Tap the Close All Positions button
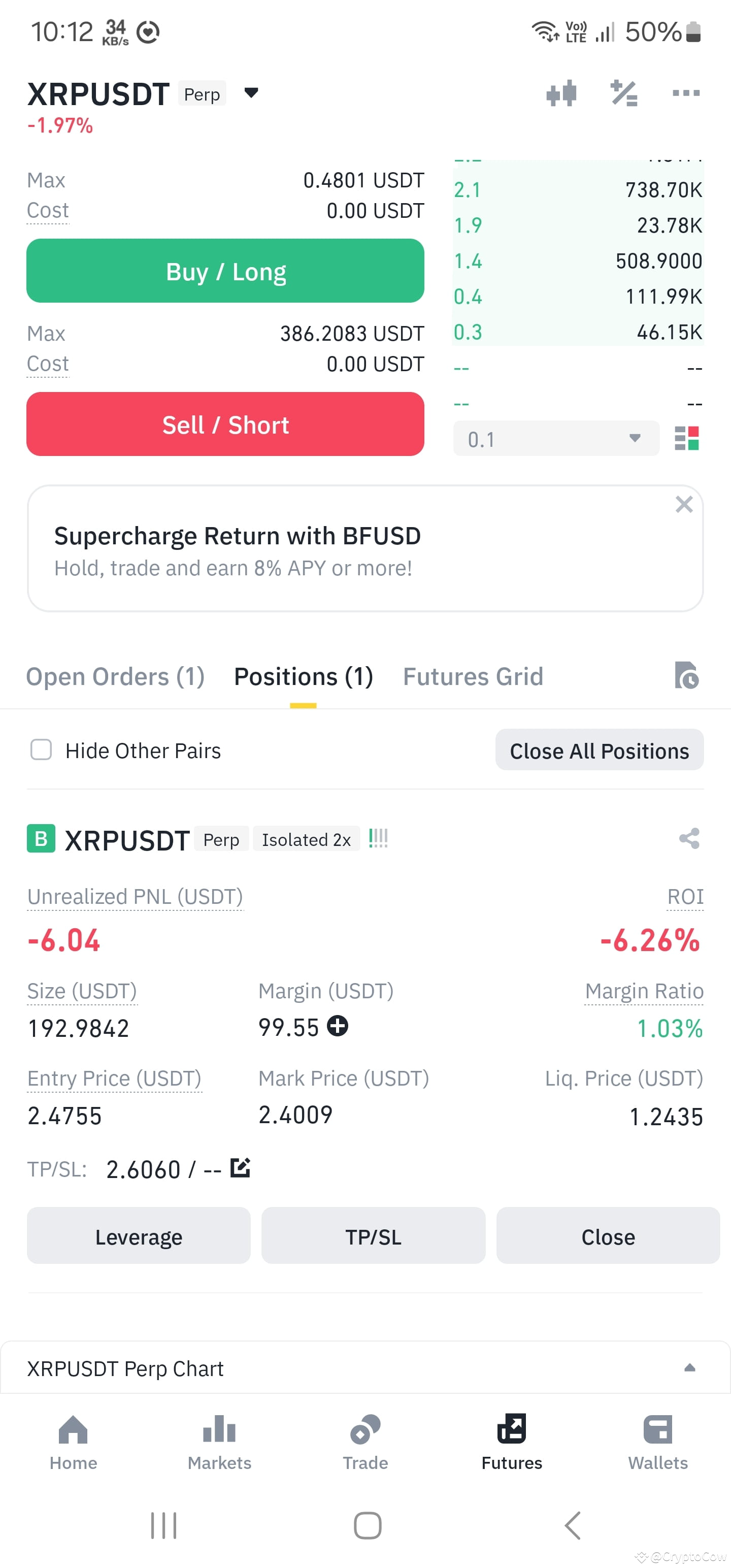The width and height of the screenshot is (731, 1568). [600, 750]
